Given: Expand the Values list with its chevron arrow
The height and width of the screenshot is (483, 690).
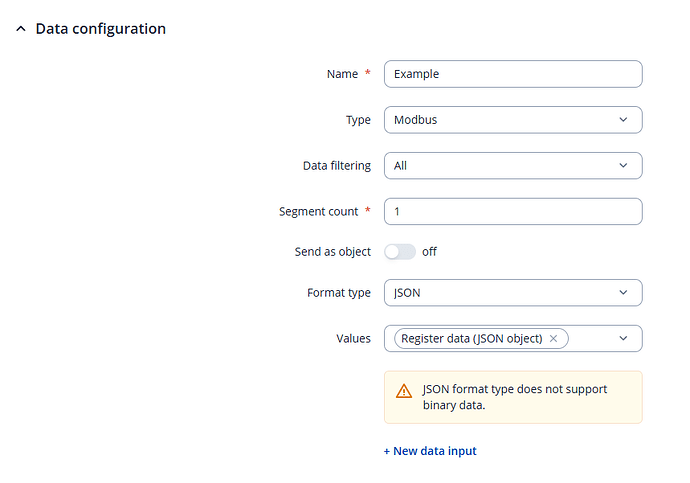Looking at the screenshot, I should click(623, 339).
